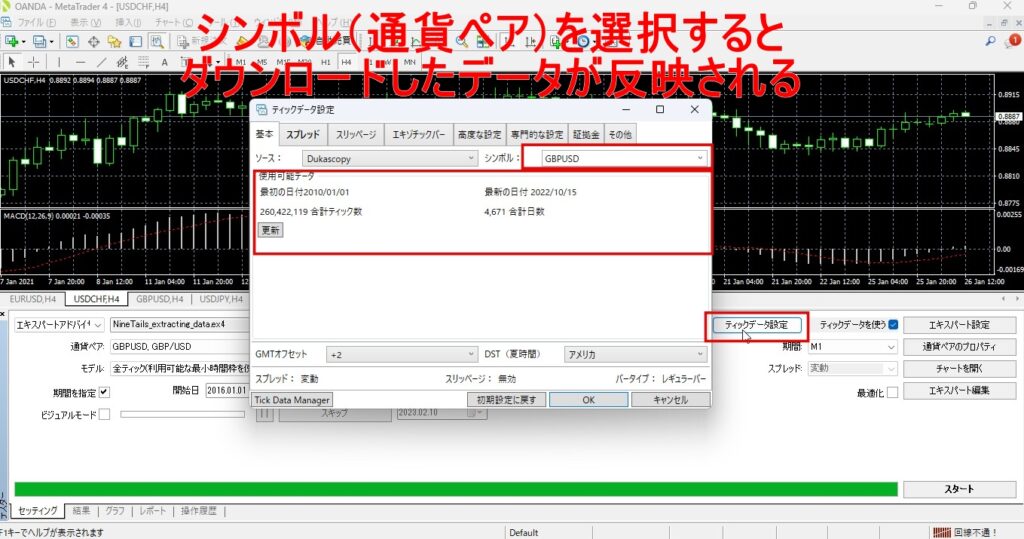
Task: Switch to the スリッページ tab
Action: pos(356,135)
